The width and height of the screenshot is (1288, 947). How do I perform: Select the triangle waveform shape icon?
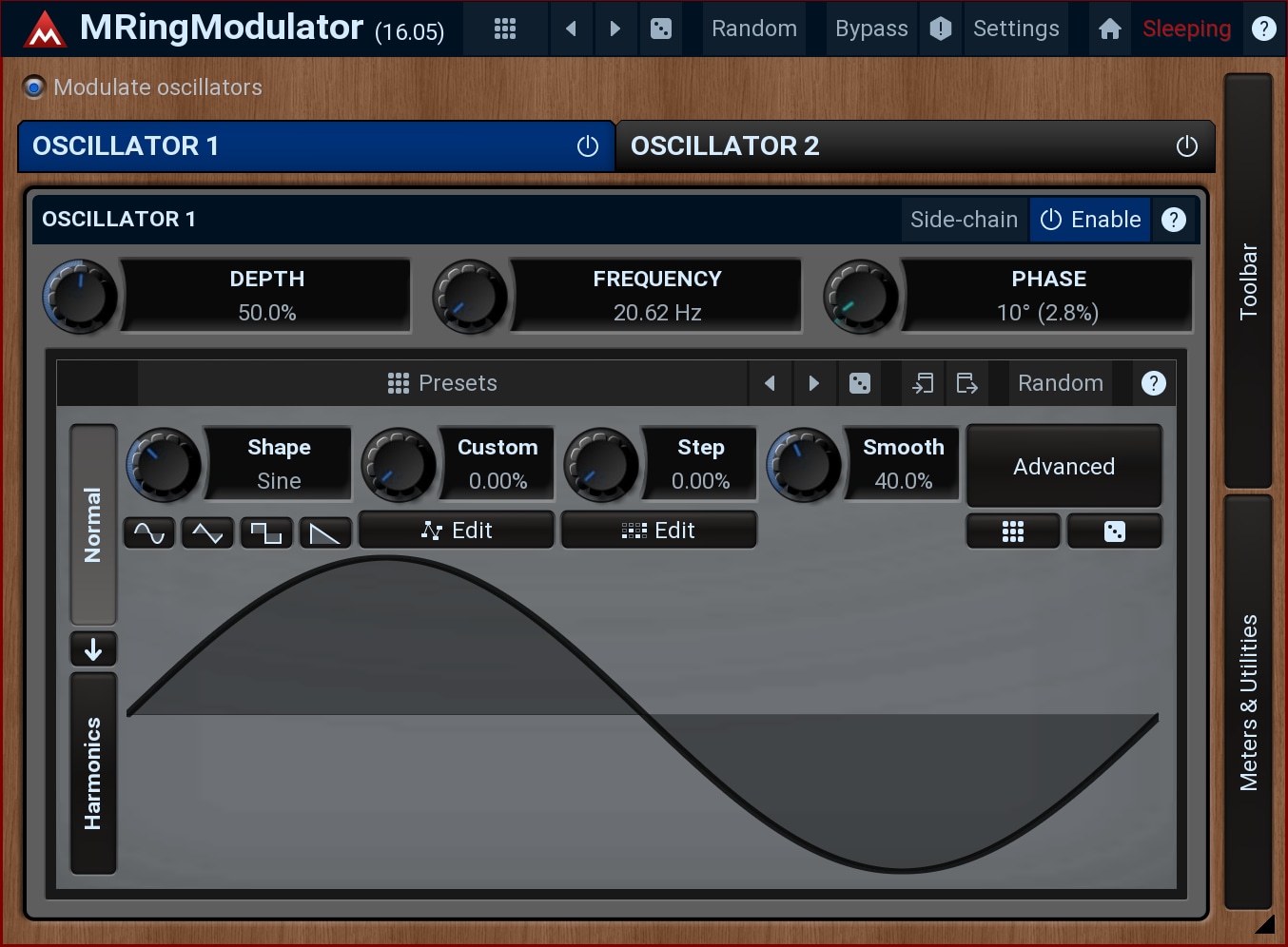(207, 532)
